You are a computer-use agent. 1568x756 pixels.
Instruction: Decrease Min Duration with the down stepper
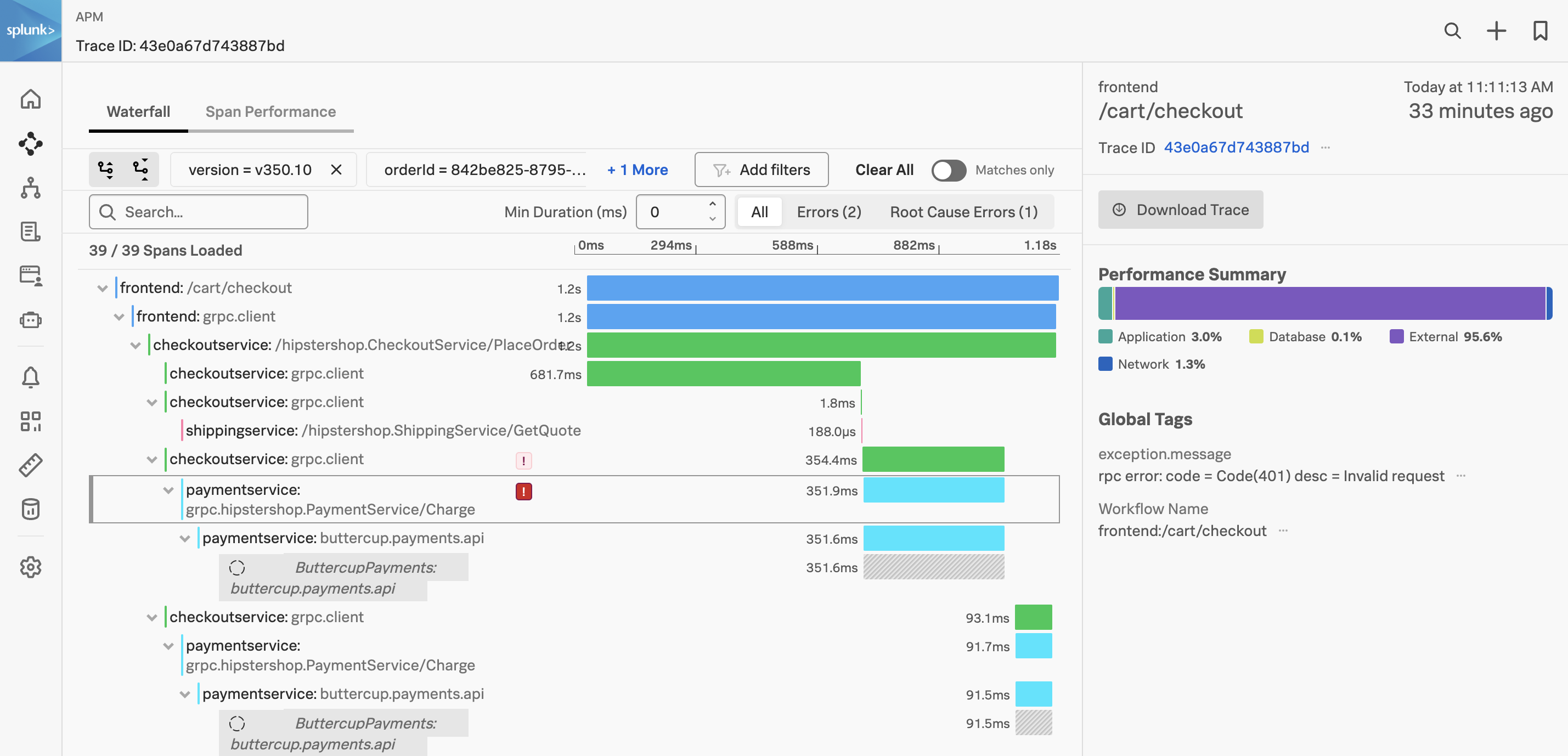pos(712,219)
